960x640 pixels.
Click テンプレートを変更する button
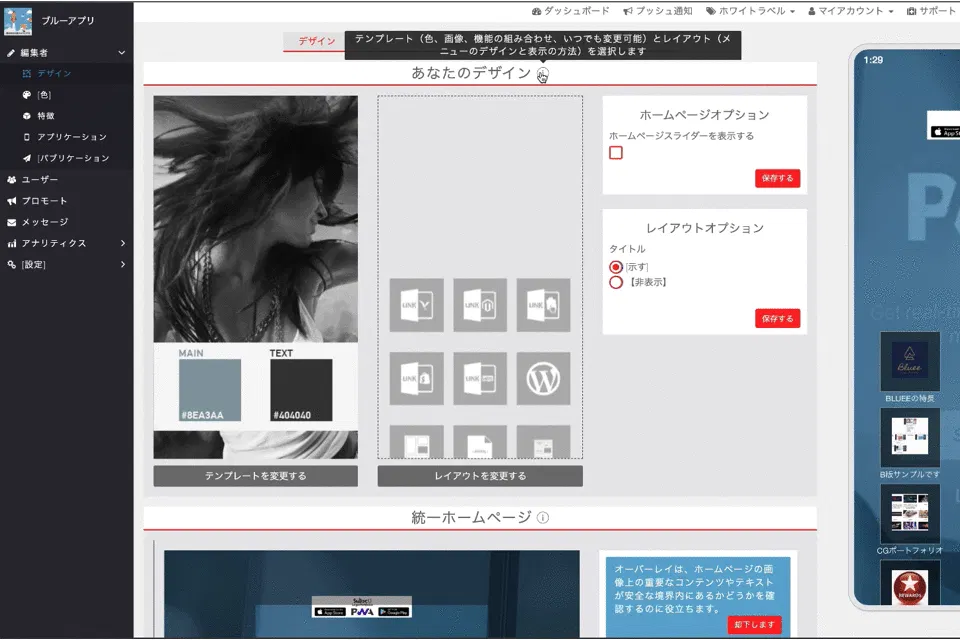255,476
